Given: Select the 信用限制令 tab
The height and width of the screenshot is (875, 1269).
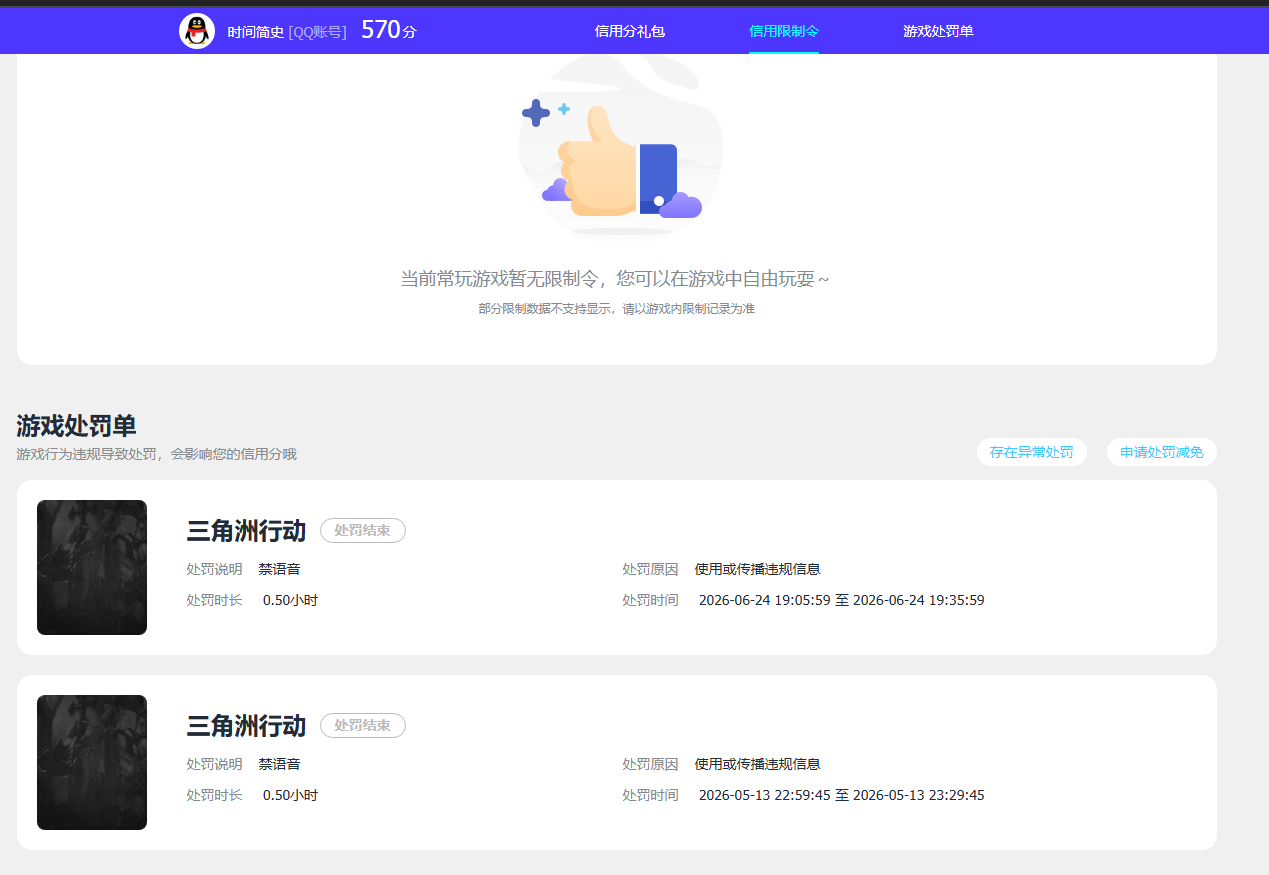Looking at the screenshot, I should pyautogui.click(x=784, y=31).
